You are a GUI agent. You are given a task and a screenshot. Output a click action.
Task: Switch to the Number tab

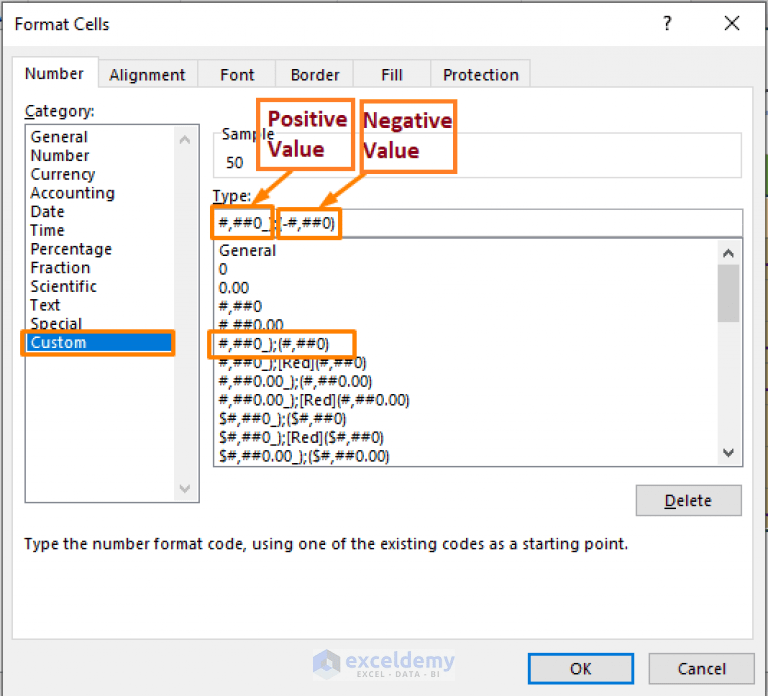[54, 73]
